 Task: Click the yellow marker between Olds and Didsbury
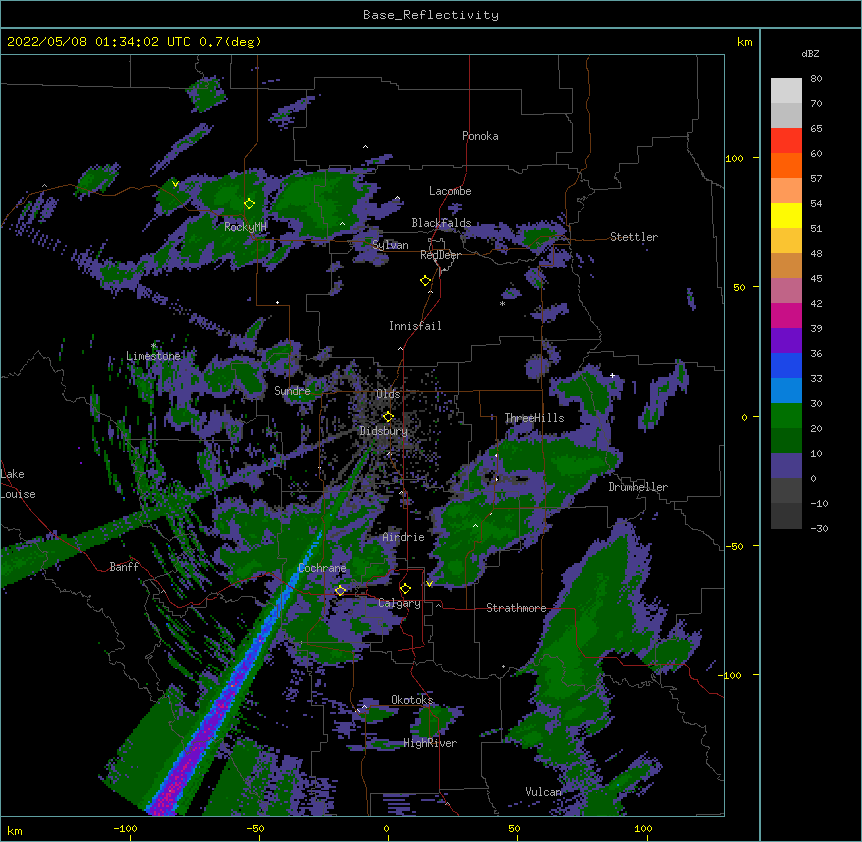pos(389,416)
